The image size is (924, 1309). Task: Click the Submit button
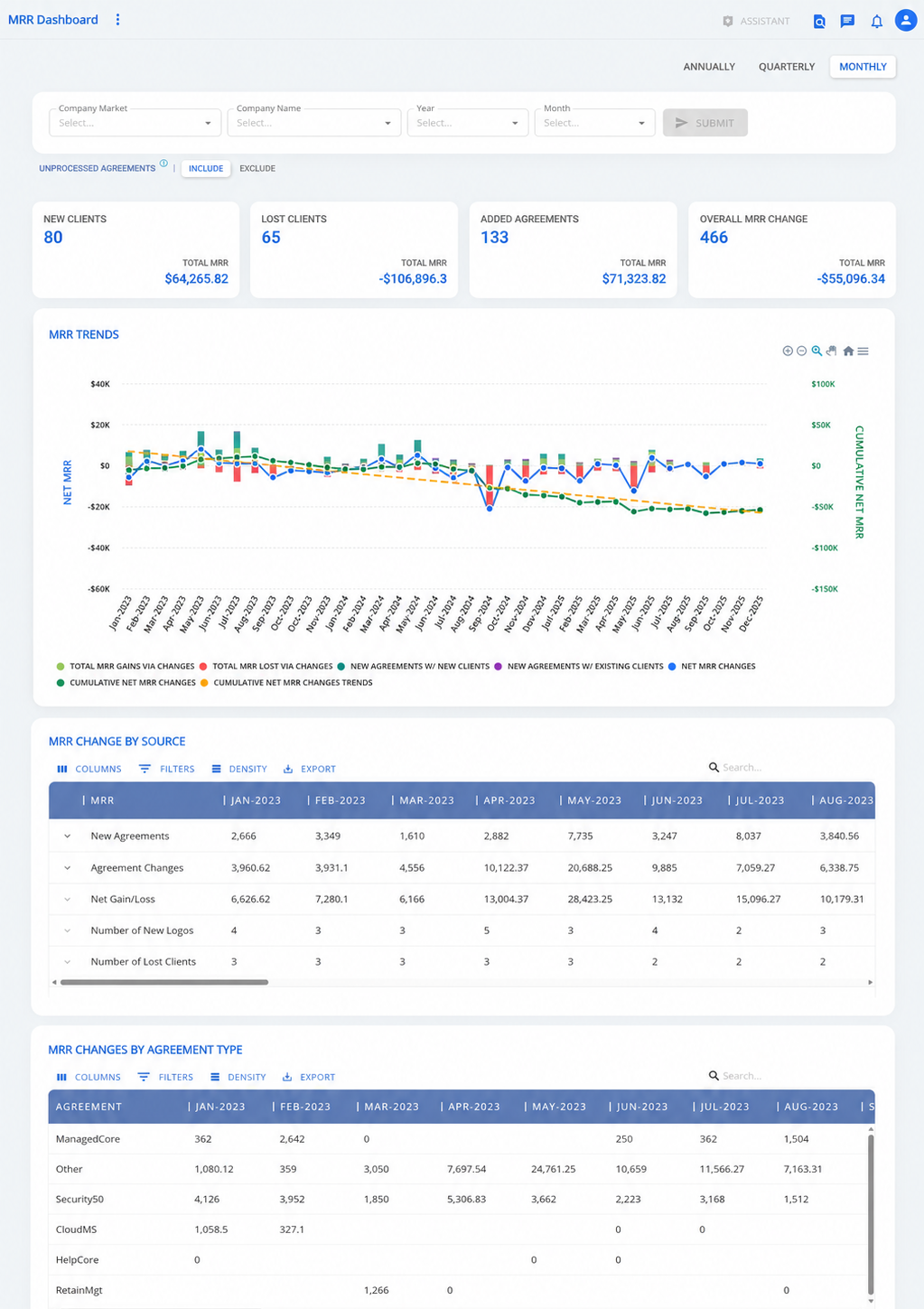[705, 123]
